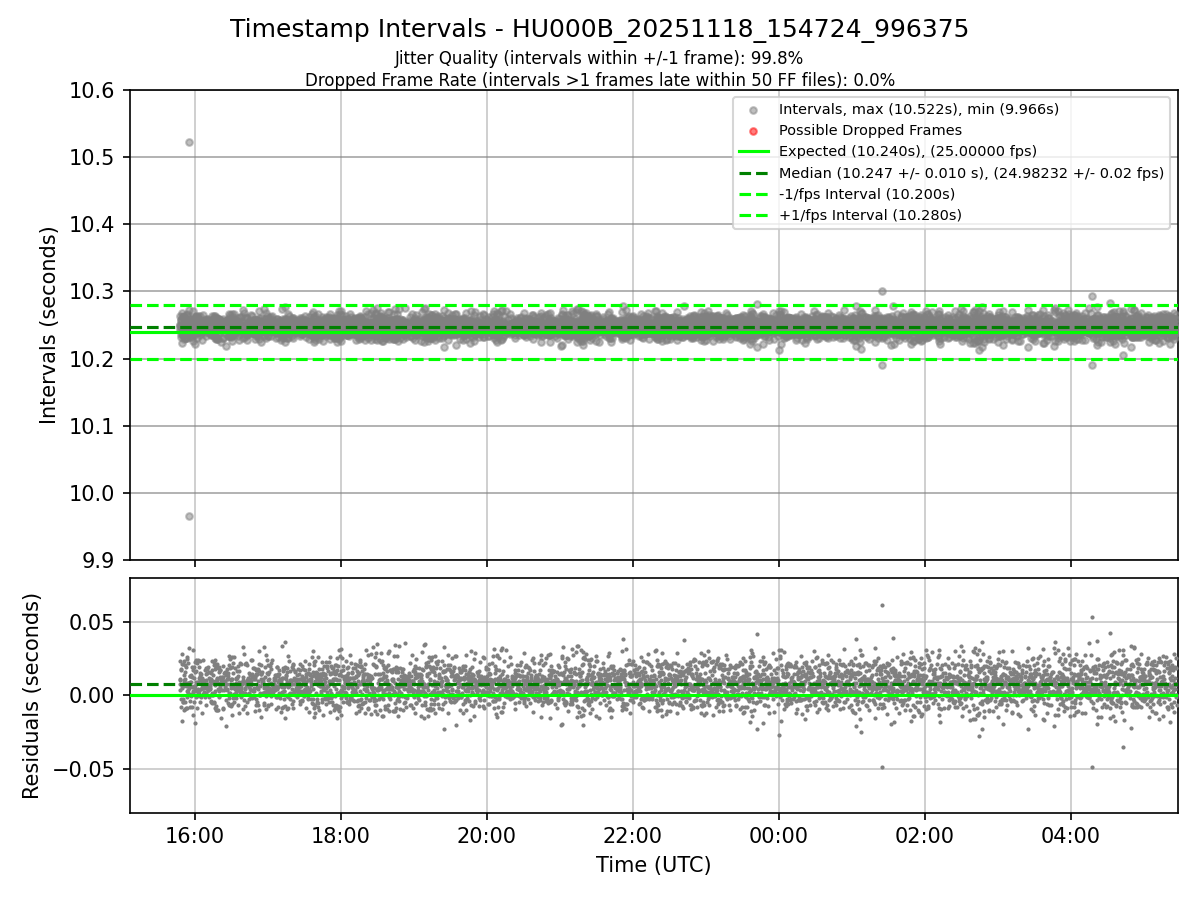Screen dimensions: 1200x900
Task: Click the 22:00 x-axis tick label
Action: pos(632,834)
